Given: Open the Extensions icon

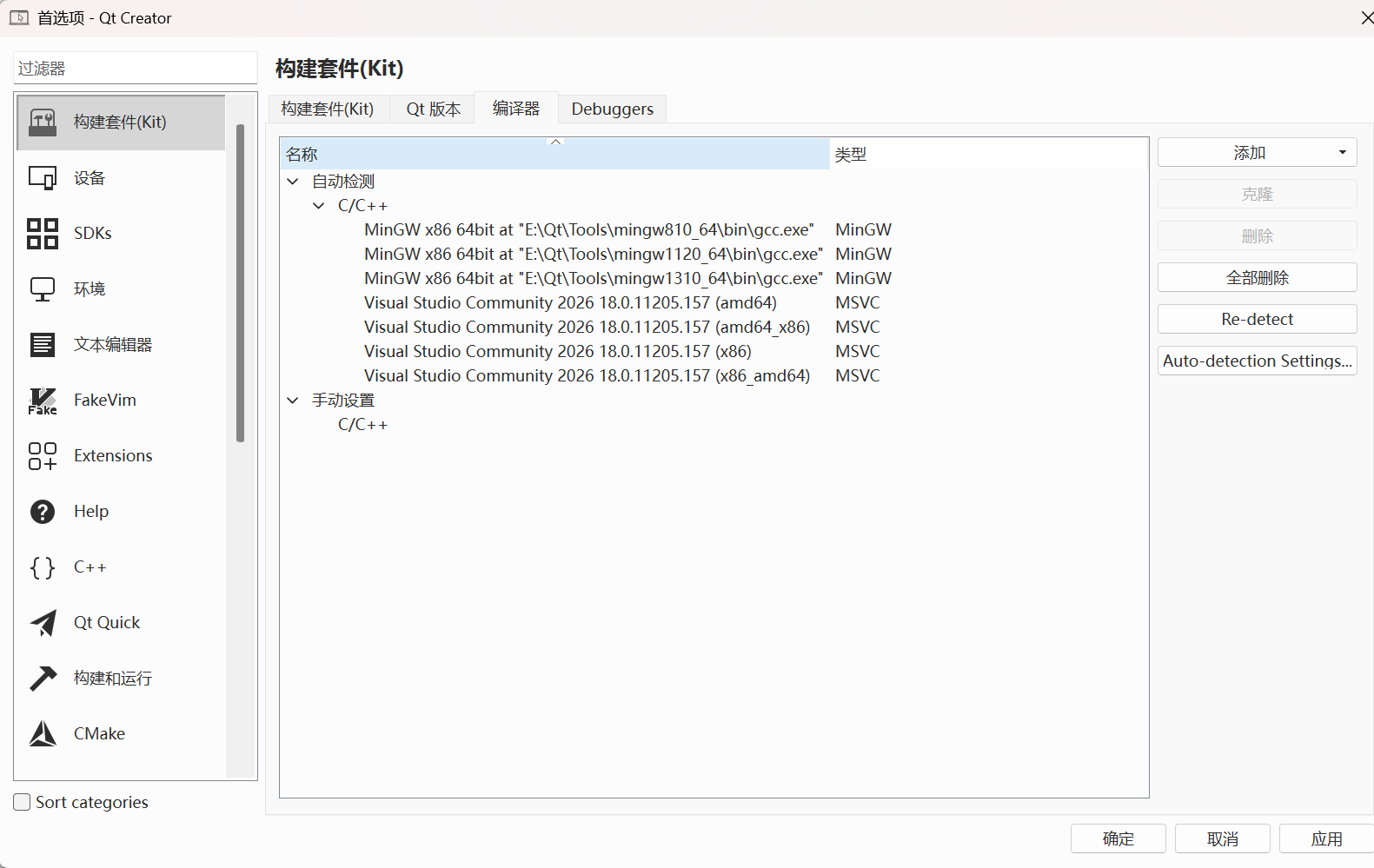Looking at the screenshot, I should pyautogui.click(x=43, y=456).
